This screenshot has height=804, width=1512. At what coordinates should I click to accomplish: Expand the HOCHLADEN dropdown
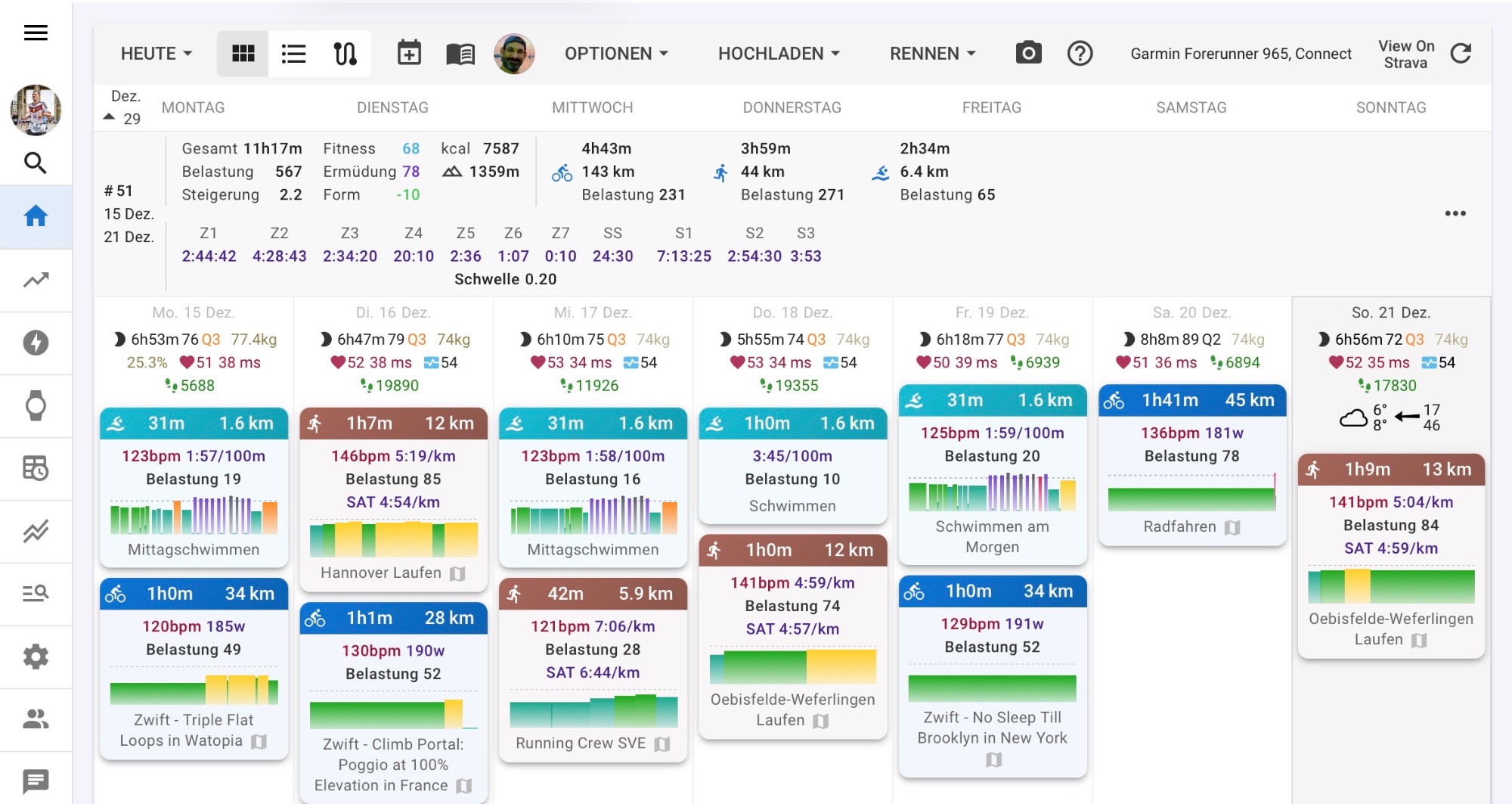778,53
